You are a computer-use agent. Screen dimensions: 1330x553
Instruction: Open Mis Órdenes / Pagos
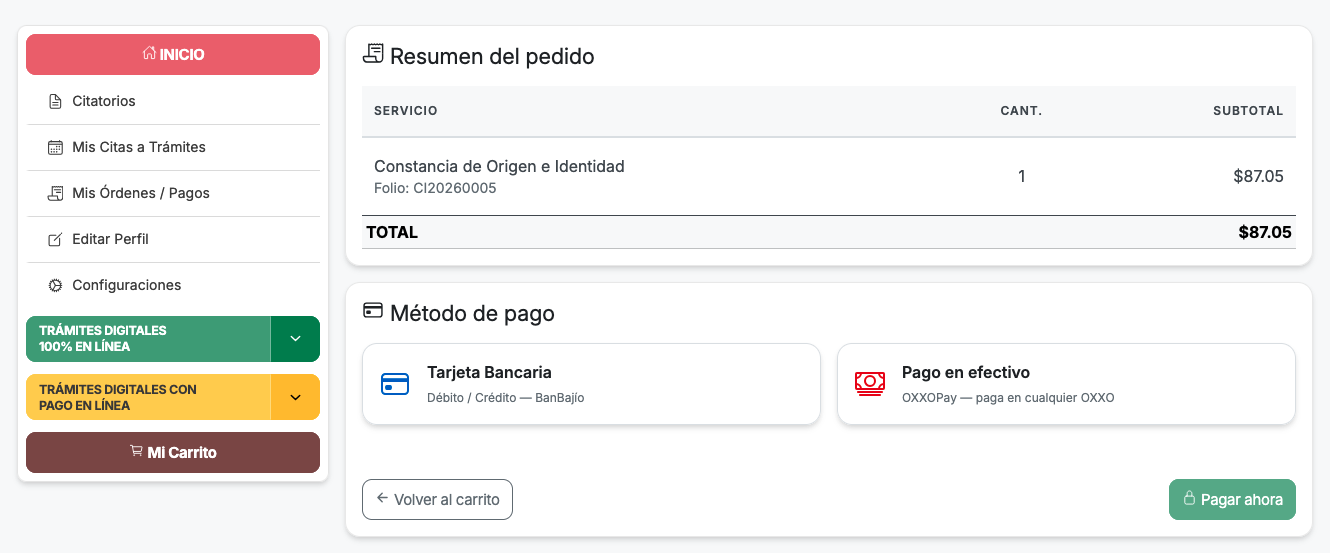173,193
